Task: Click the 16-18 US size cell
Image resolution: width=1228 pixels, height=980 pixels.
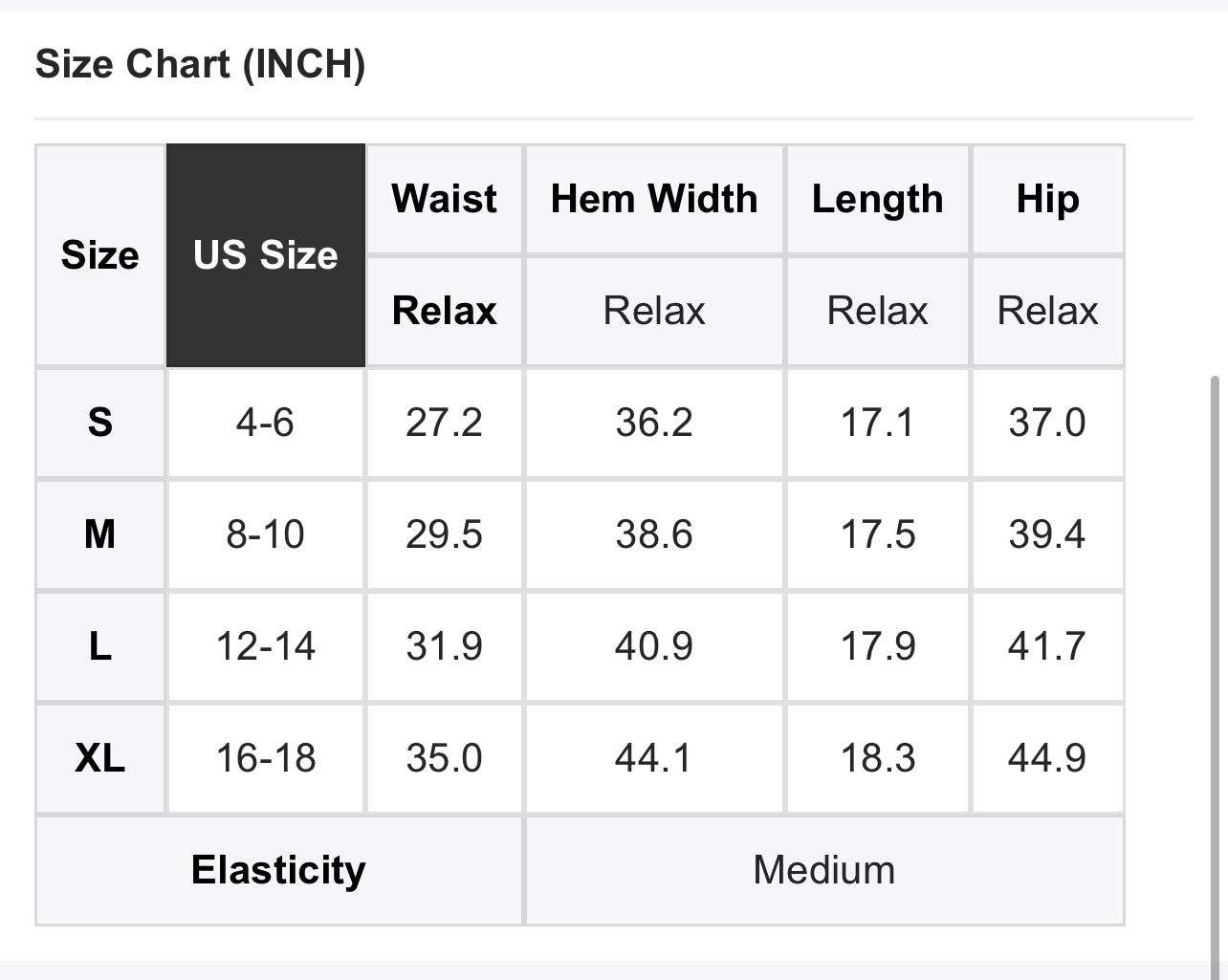Action: (x=266, y=758)
